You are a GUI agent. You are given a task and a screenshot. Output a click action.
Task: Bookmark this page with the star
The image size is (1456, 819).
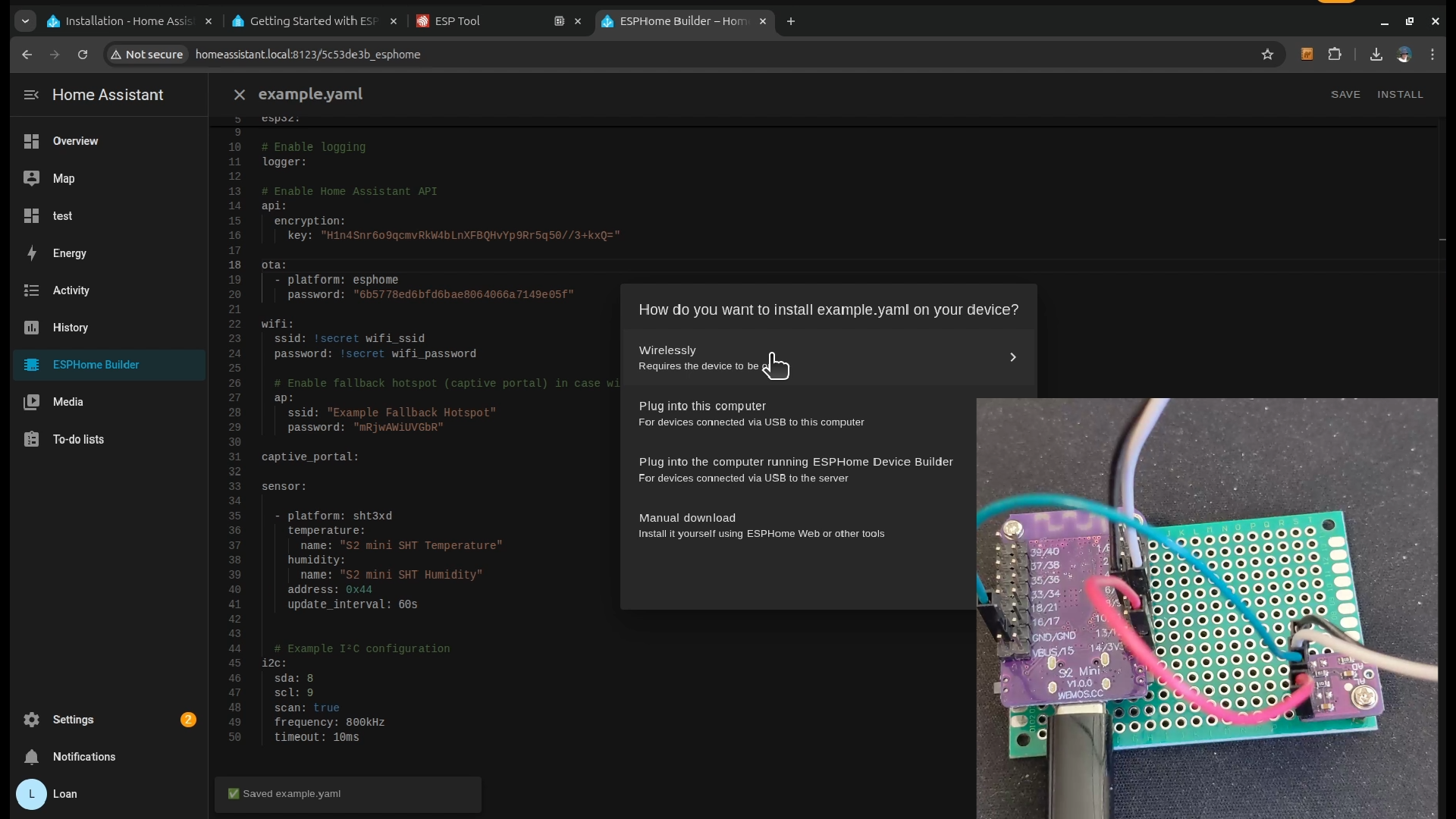point(1267,55)
